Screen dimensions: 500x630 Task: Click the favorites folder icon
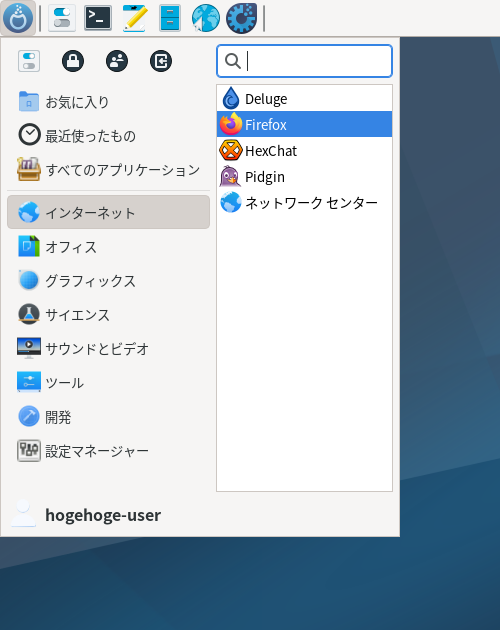tap(29, 101)
